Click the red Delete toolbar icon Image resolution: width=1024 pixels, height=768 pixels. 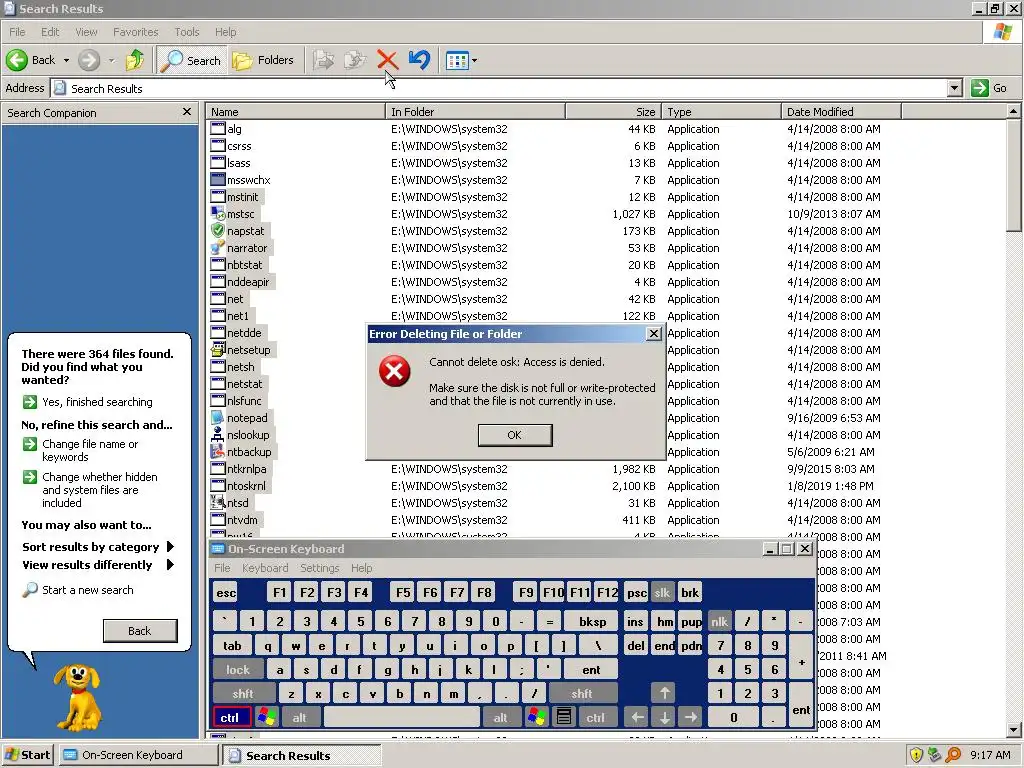[x=387, y=60]
